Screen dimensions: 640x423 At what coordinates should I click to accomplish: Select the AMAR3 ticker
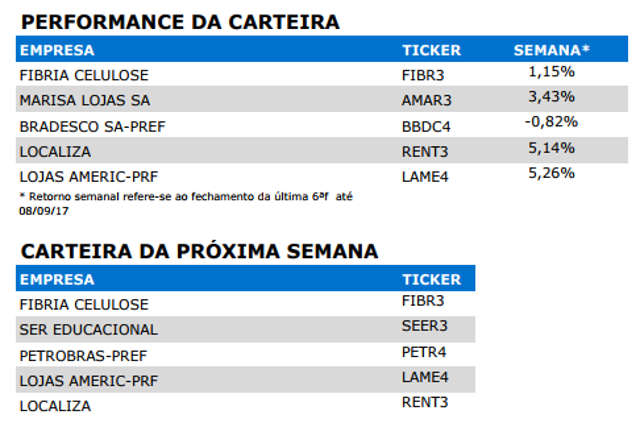tap(427, 100)
